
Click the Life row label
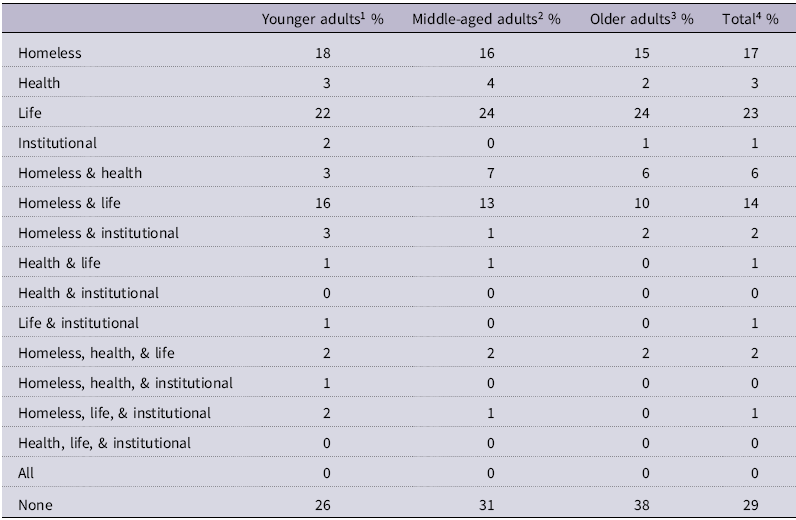[30, 113]
